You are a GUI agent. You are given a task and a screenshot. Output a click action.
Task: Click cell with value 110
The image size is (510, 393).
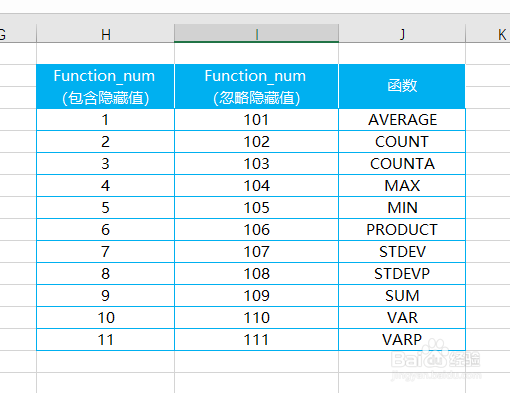(x=256, y=318)
